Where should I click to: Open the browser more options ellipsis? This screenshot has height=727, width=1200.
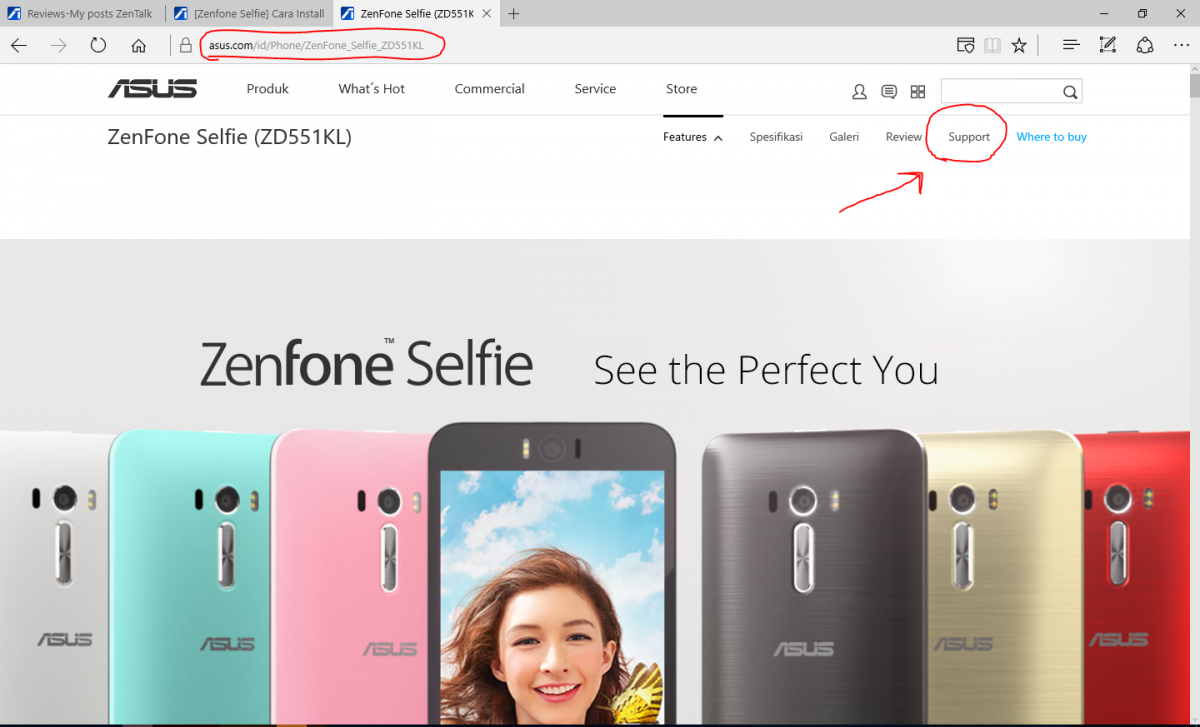(x=1181, y=45)
